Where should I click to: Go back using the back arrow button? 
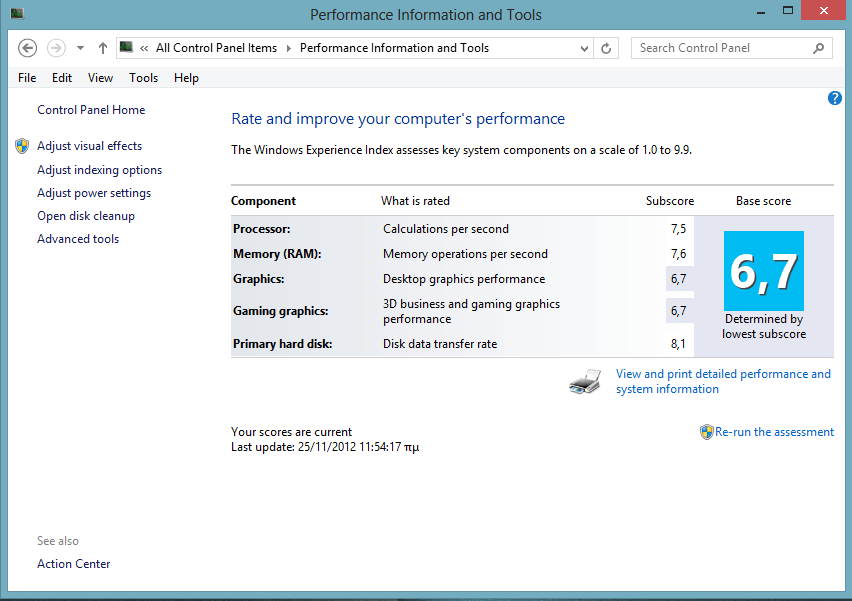pyautogui.click(x=28, y=48)
